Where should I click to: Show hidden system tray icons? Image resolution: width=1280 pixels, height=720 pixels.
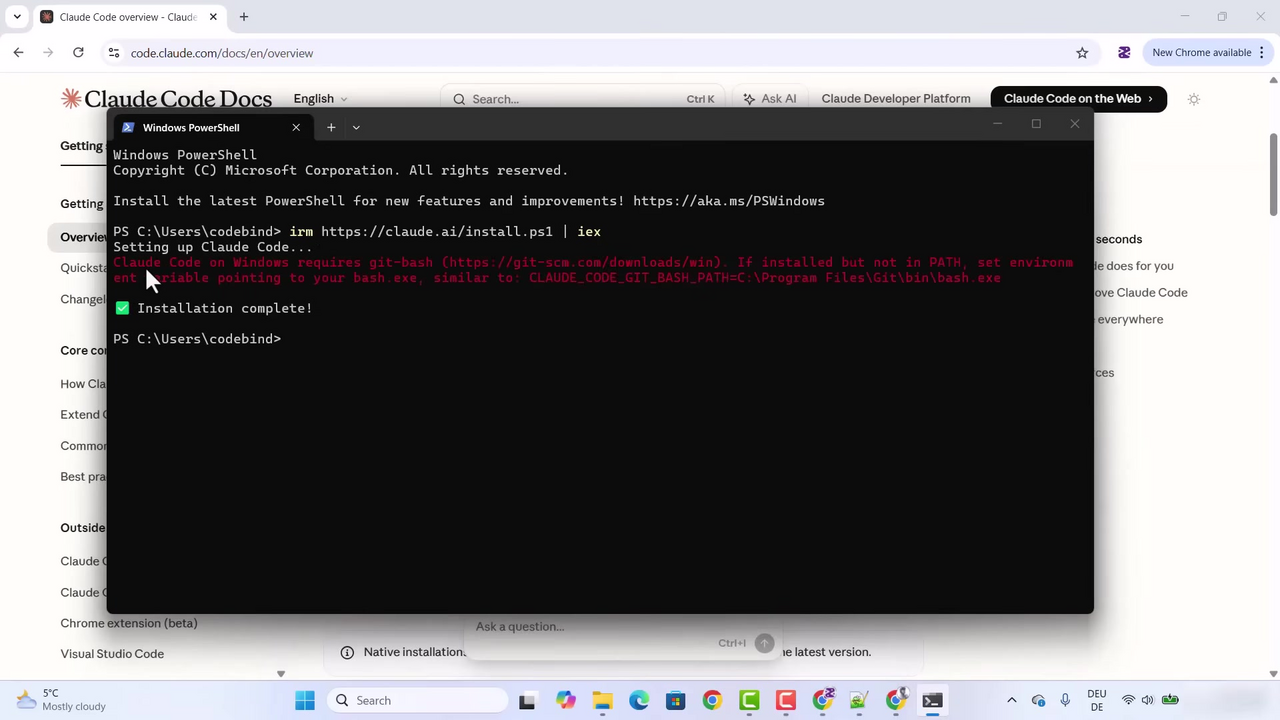pos(1011,701)
